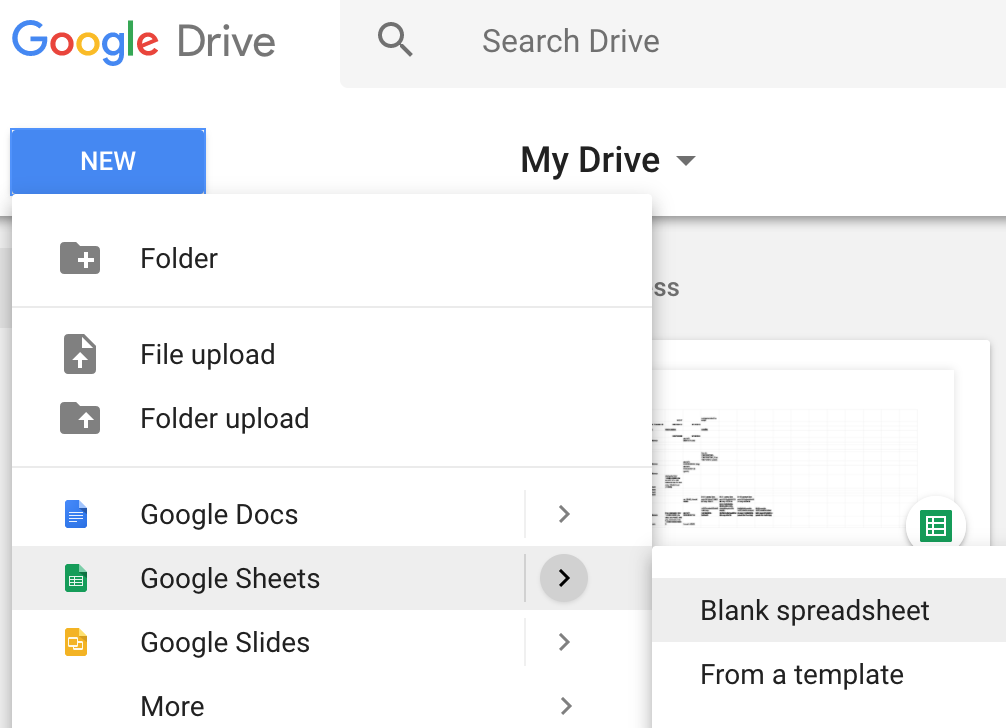Click the search magnifier icon

(x=396, y=40)
